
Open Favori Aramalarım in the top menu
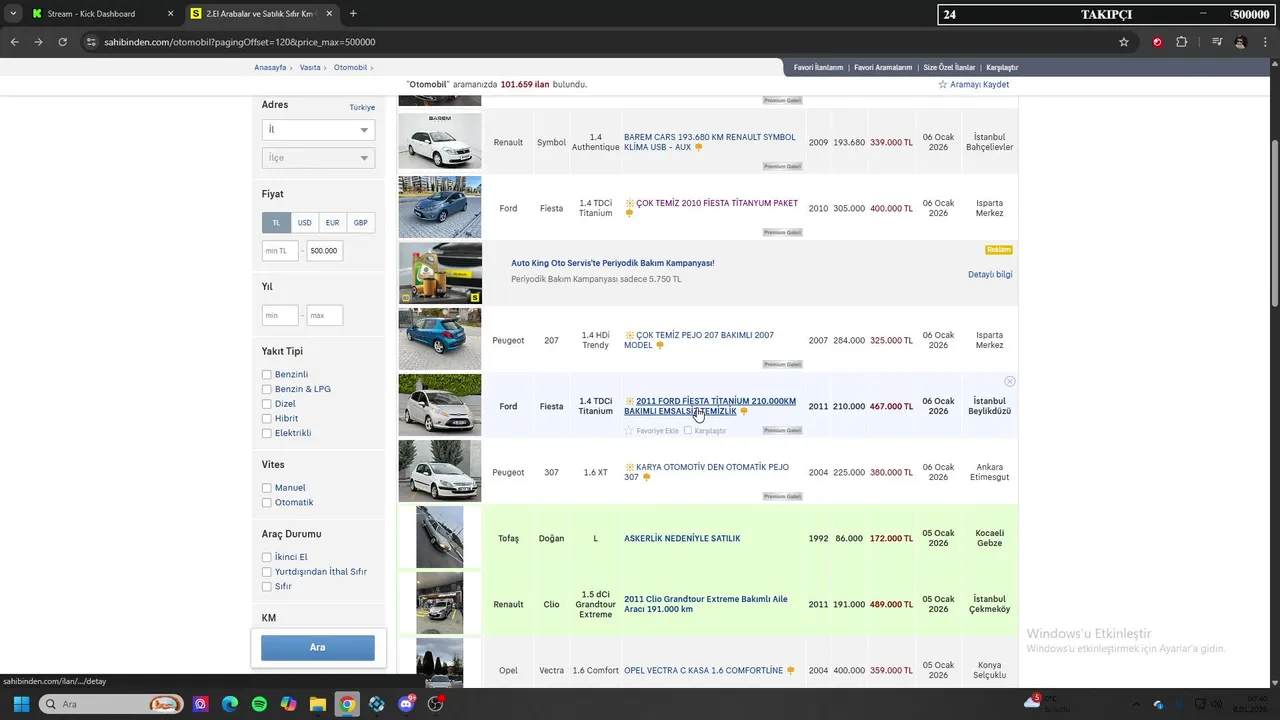[883, 68]
